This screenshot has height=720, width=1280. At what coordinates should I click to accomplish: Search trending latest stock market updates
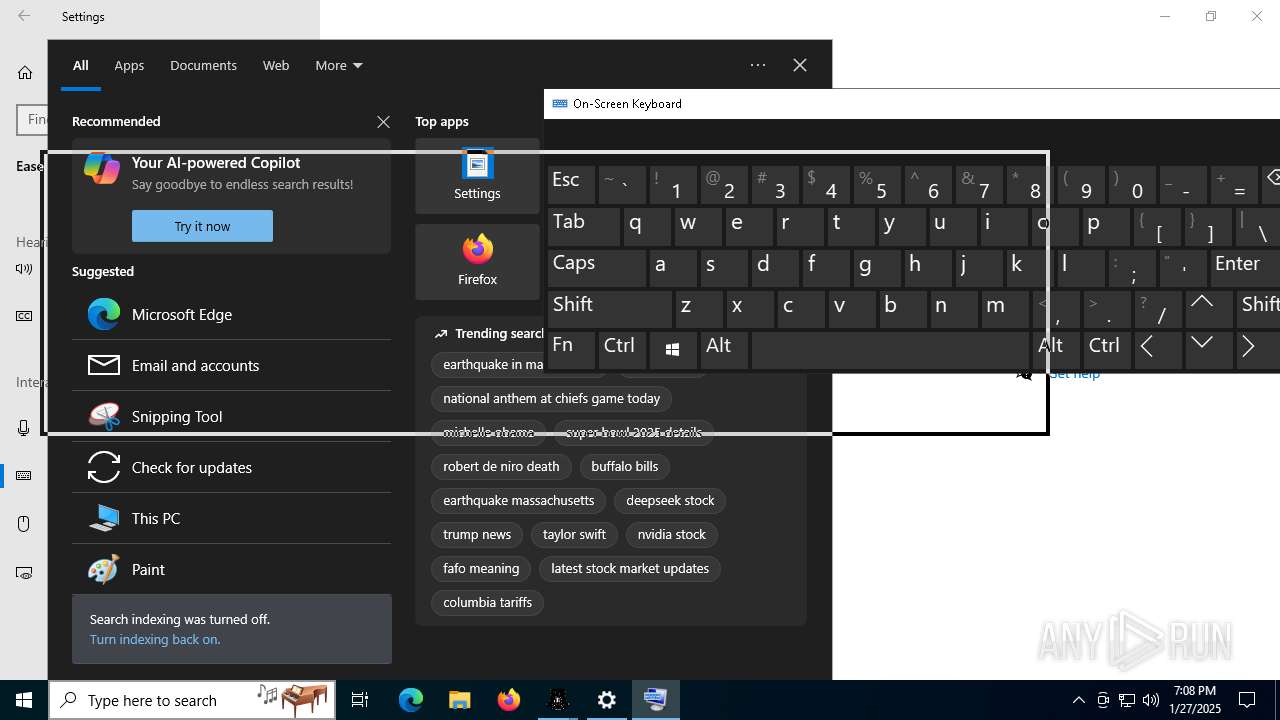coord(630,568)
